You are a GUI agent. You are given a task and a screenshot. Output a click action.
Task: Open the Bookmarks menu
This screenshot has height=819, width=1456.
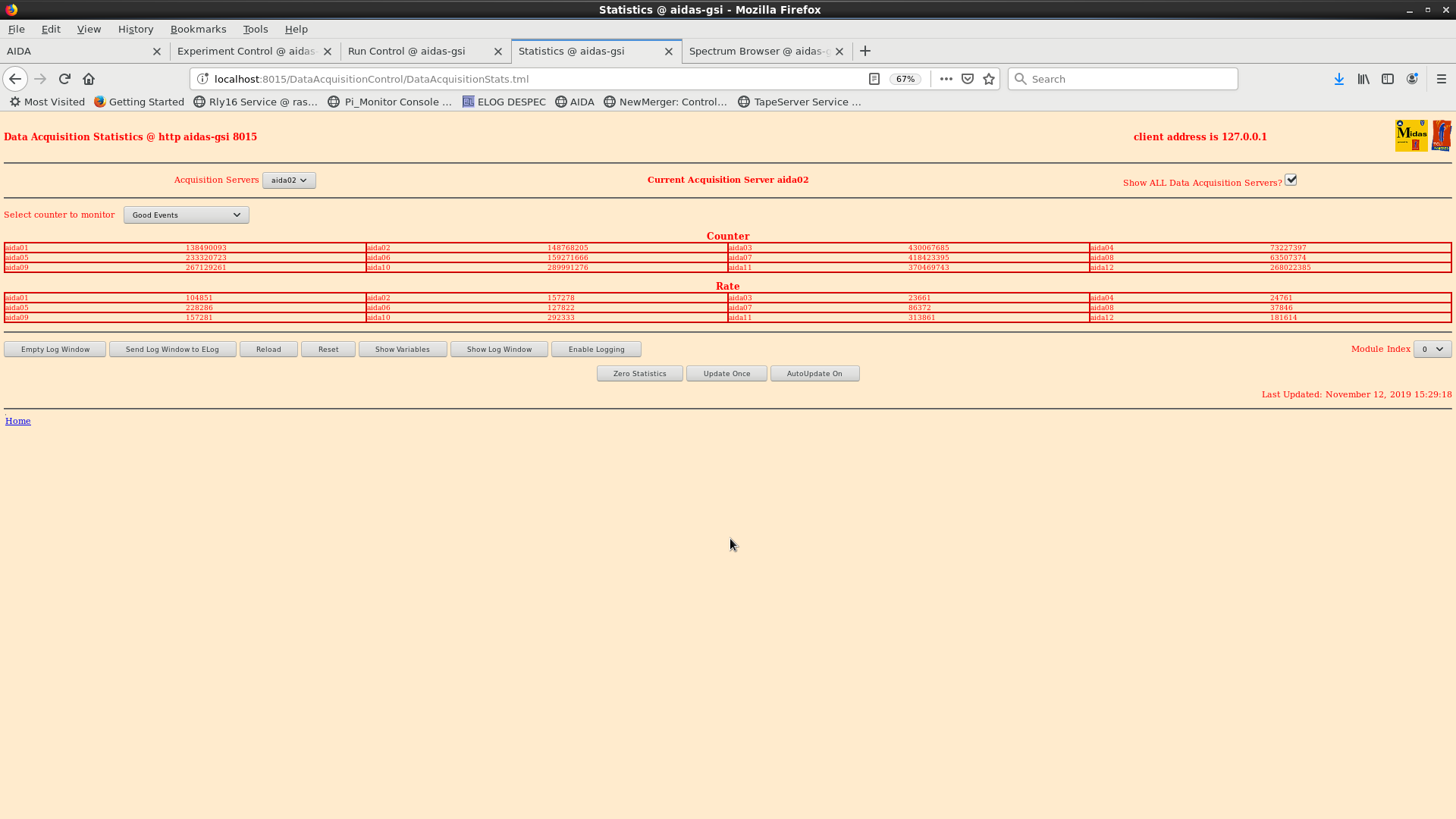pyautogui.click(x=198, y=29)
